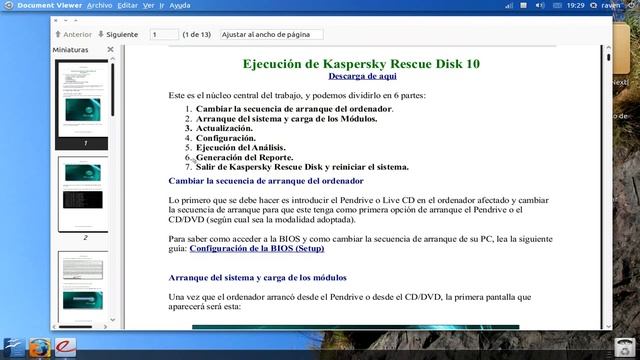Click network signal indicator in top bar
This screenshot has width=640, height=360.
(x=509, y=5)
